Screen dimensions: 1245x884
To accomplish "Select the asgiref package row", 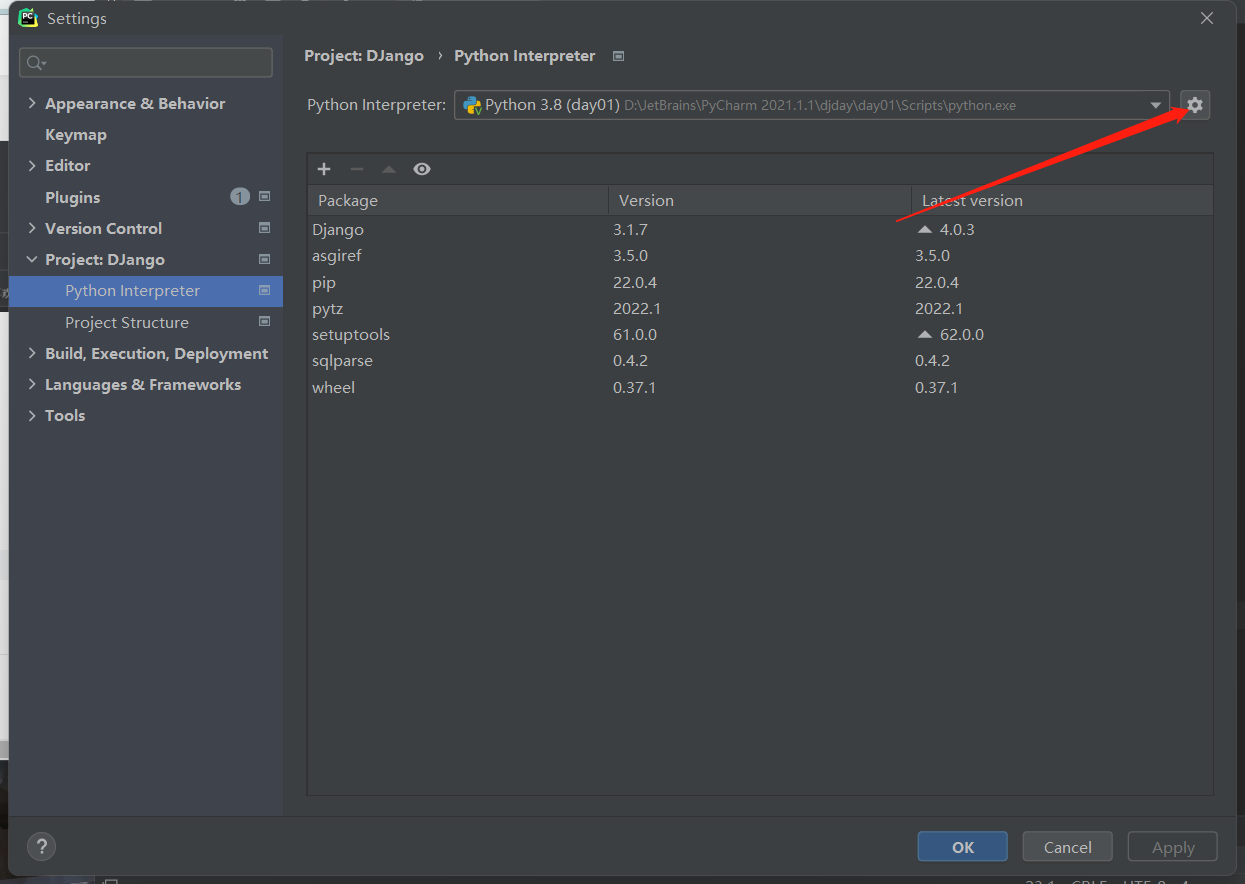I will (x=760, y=255).
